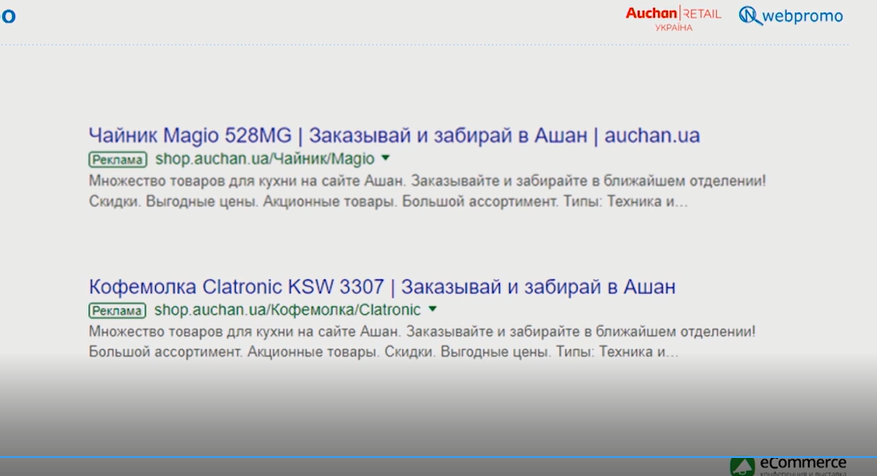Click the Реклама badge on the Чайник ad

coord(118,159)
